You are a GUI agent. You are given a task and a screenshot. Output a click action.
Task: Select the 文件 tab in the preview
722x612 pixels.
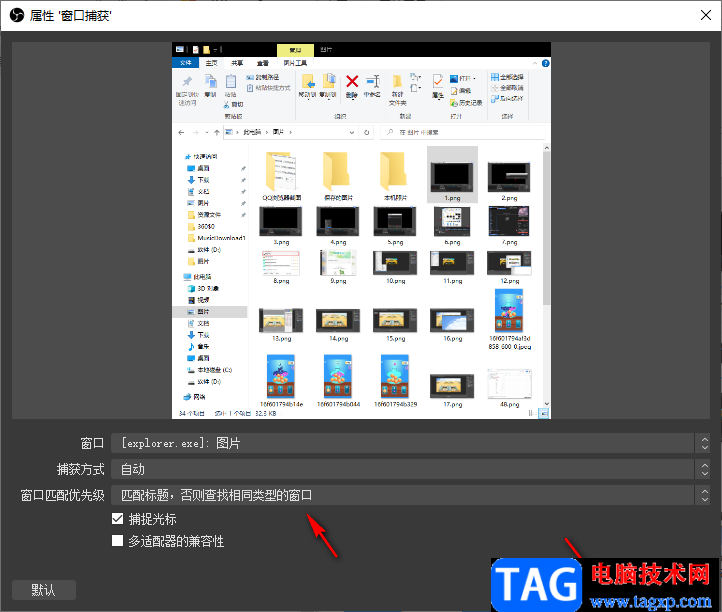[186, 63]
